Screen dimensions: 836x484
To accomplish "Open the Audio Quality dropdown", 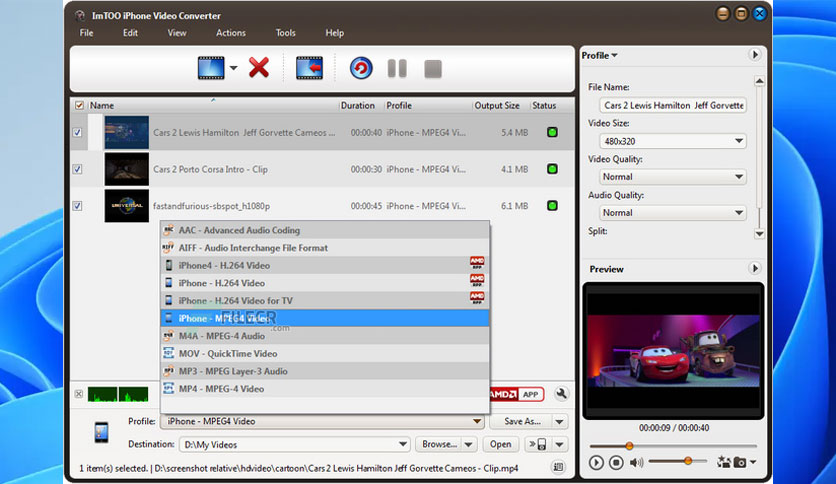I will pyautogui.click(x=673, y=213).
